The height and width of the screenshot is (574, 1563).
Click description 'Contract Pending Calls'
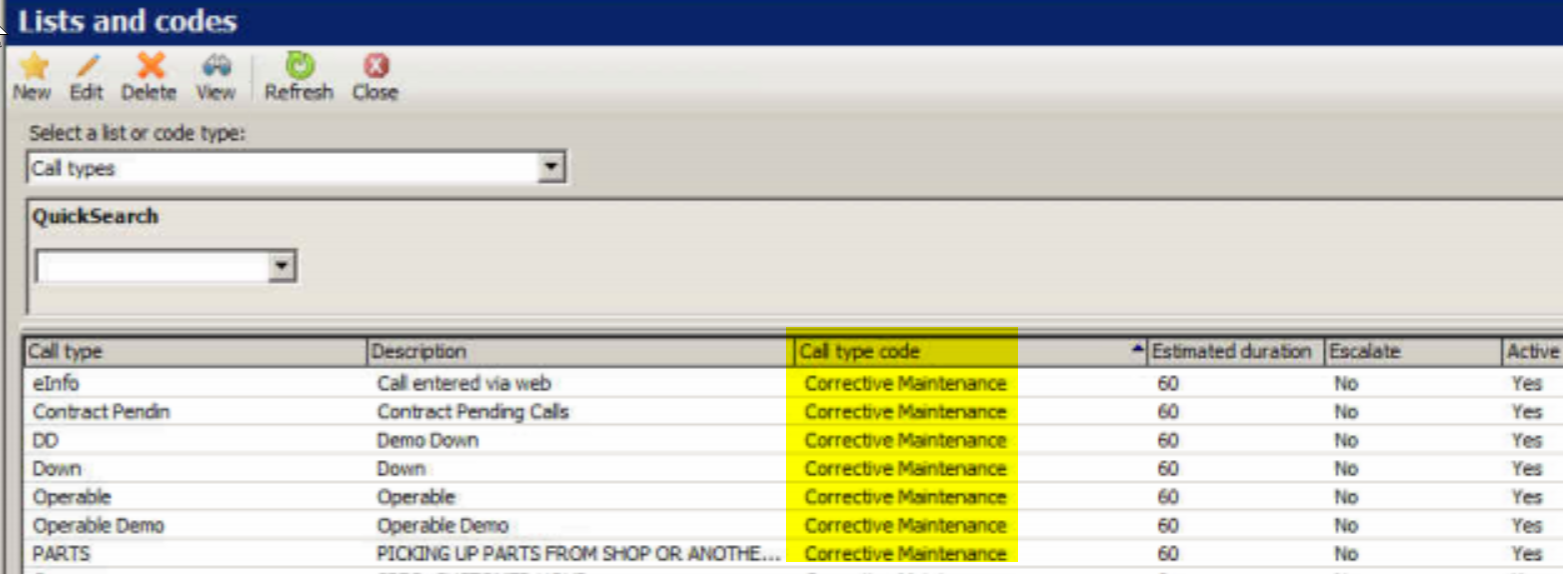pyautogui.click(x=473, y=412)
